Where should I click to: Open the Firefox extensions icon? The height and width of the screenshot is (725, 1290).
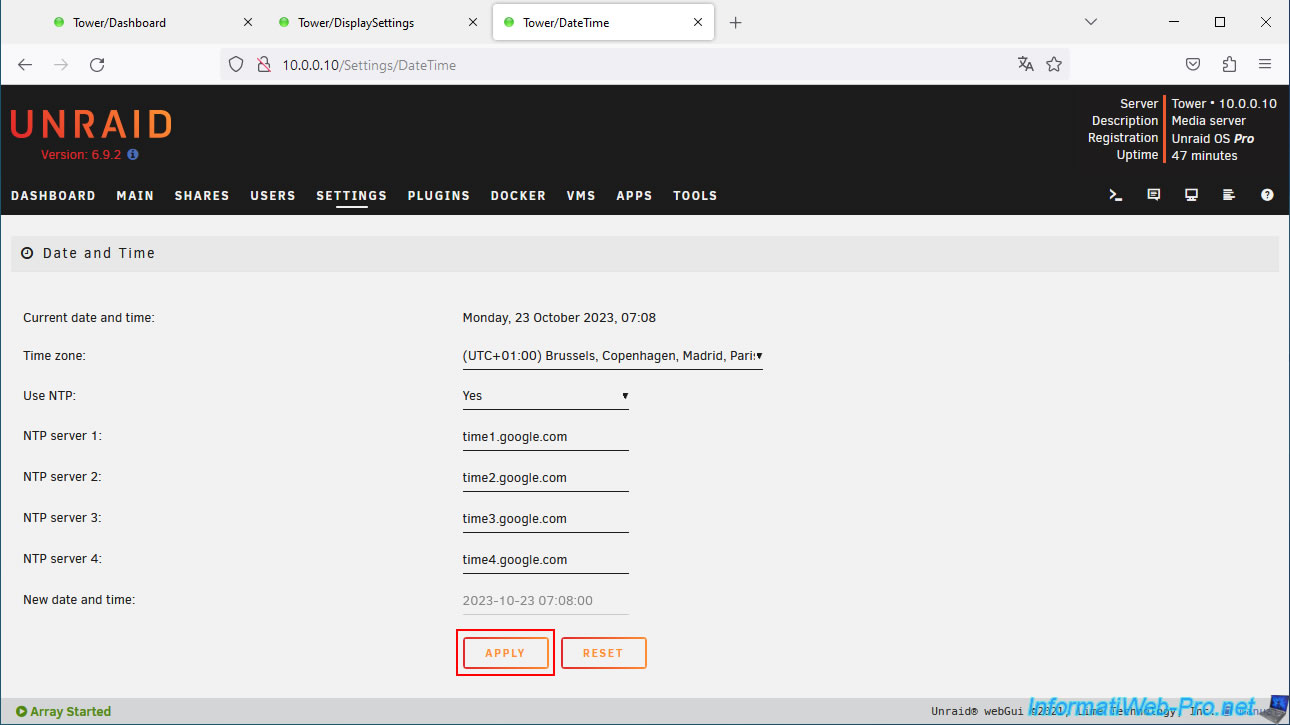1229,64
